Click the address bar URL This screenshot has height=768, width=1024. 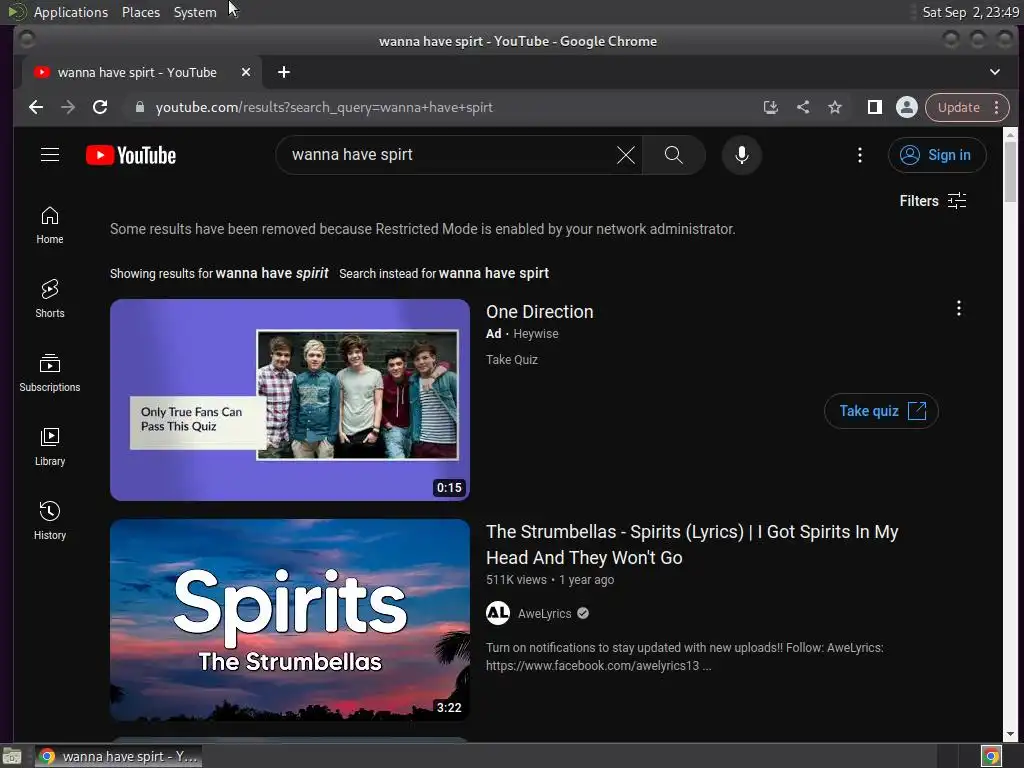(x=324, y=107)
